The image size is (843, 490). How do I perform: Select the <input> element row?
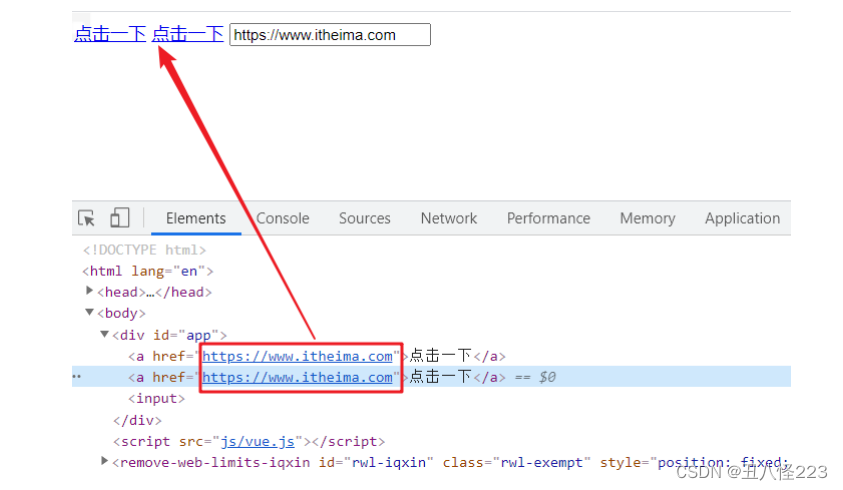click(x=156, y=399)
